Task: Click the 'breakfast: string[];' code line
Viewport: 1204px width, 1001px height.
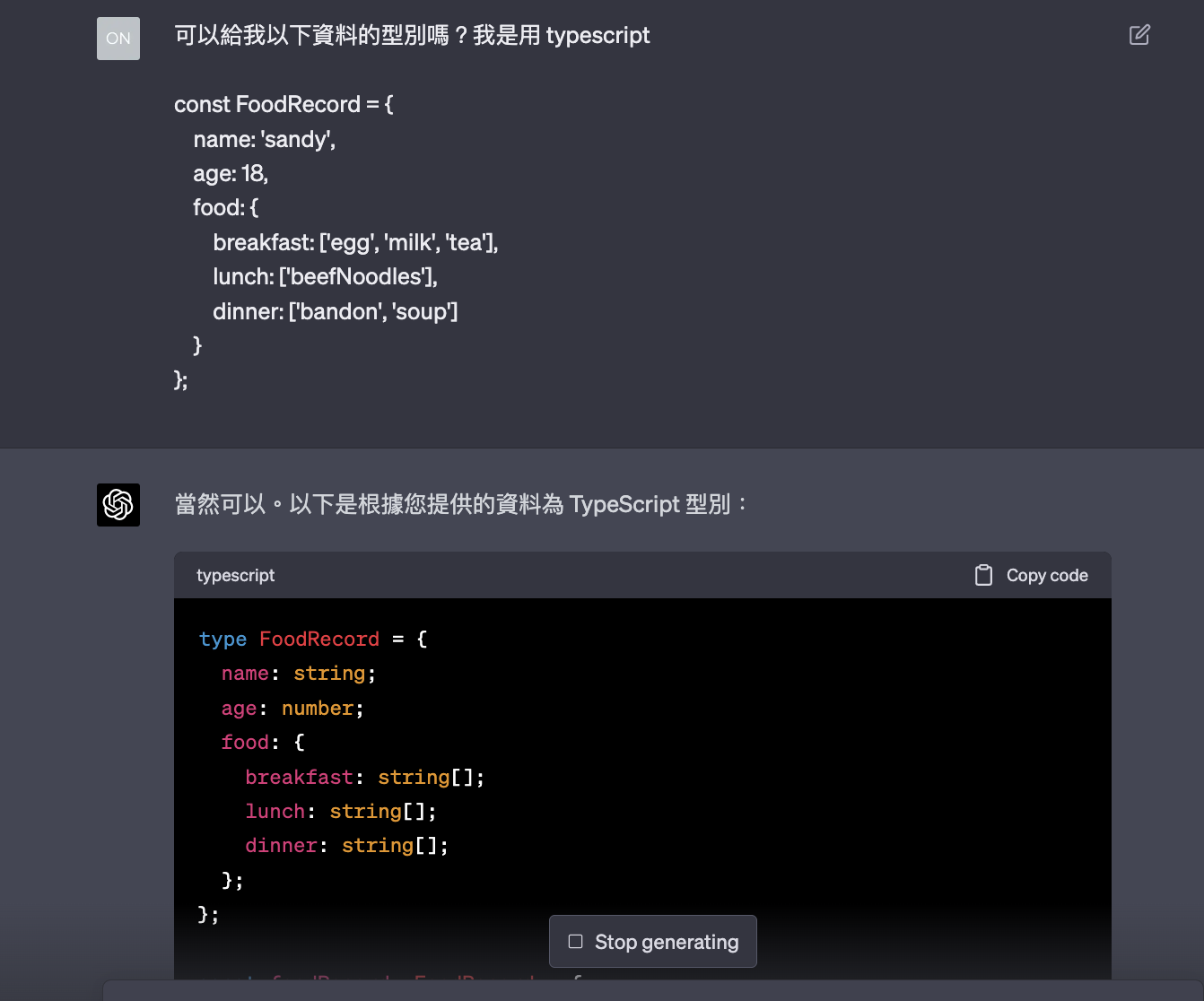Action: click(x=364, y=778)
